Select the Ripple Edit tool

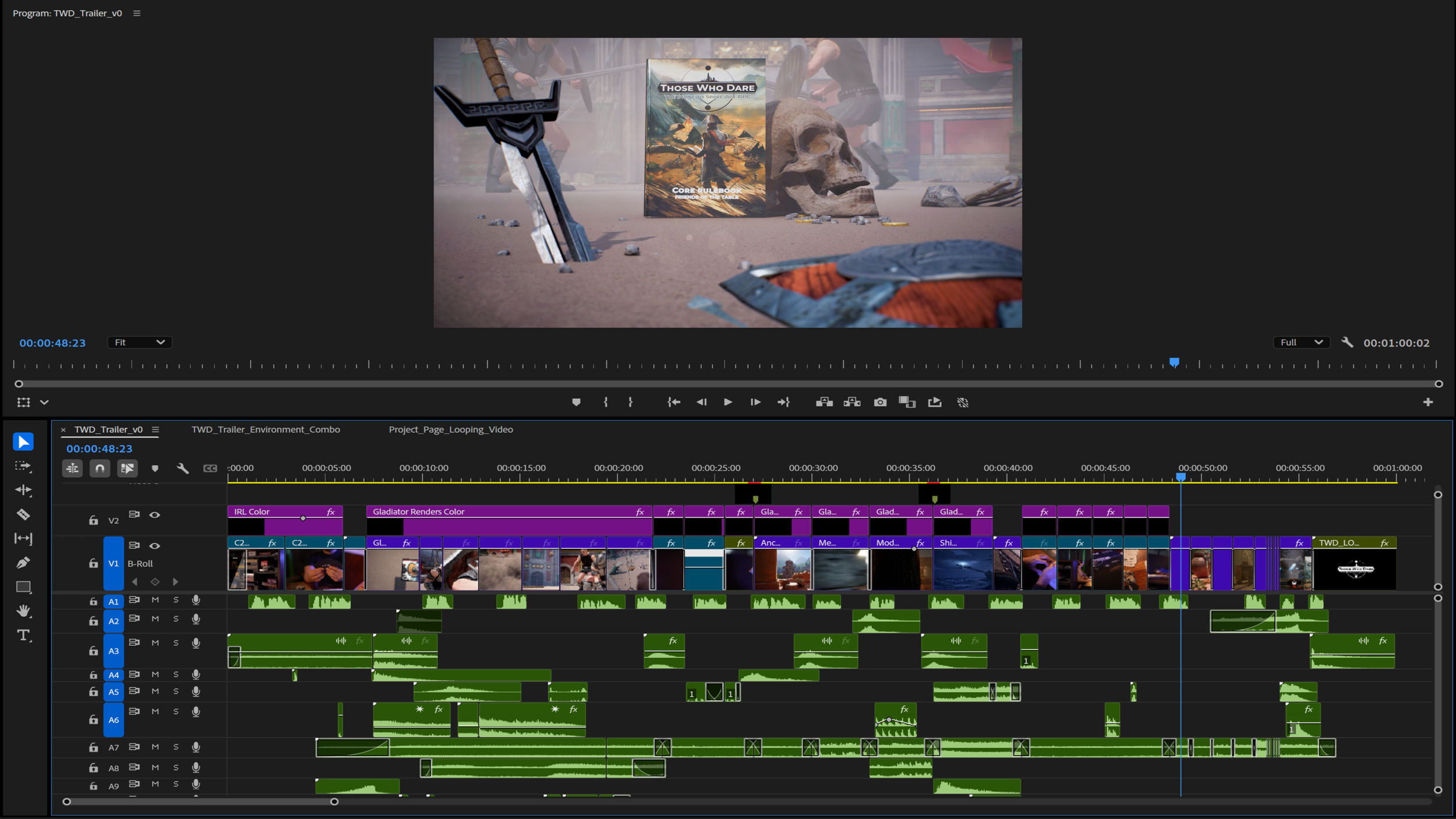click(23, 490)
